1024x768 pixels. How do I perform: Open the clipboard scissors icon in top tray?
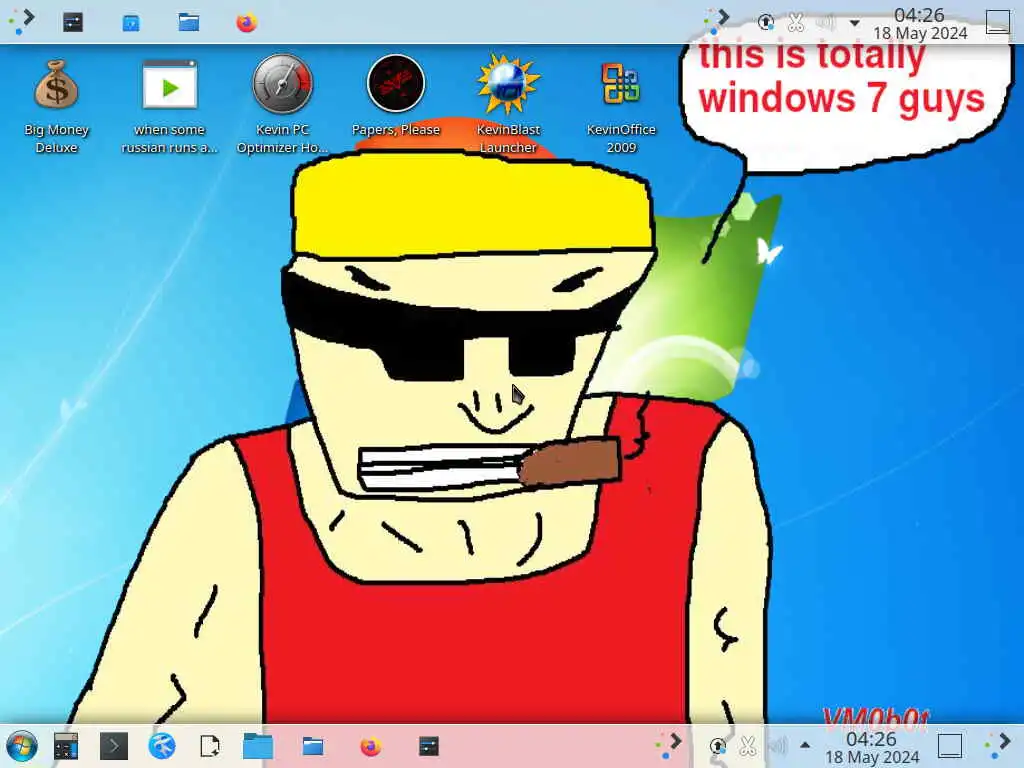point(795,23)
